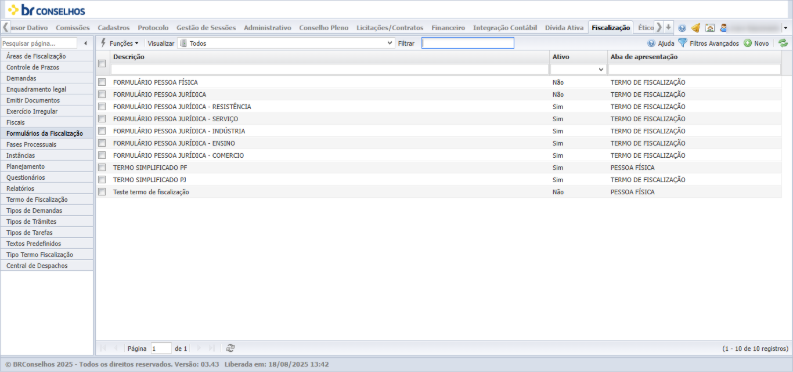This screenshot has height=372, width=793.
Task: Open Central de Despachos in the sidebar
Action: pyautogui.click(x=47, y=265)
